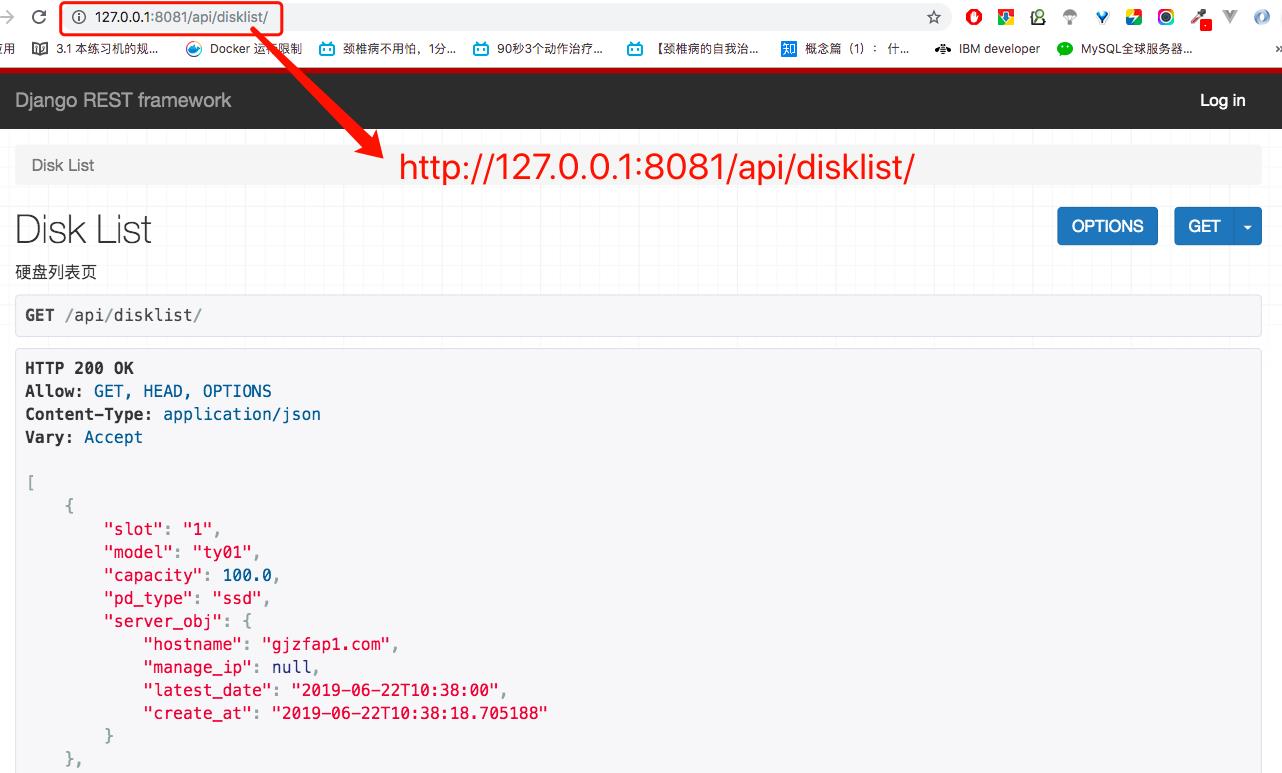The height and width of the screenshot is (773, 1282).
Task: Open the 'Docker 运行限制' bookmark
Action: coord(244,48)
